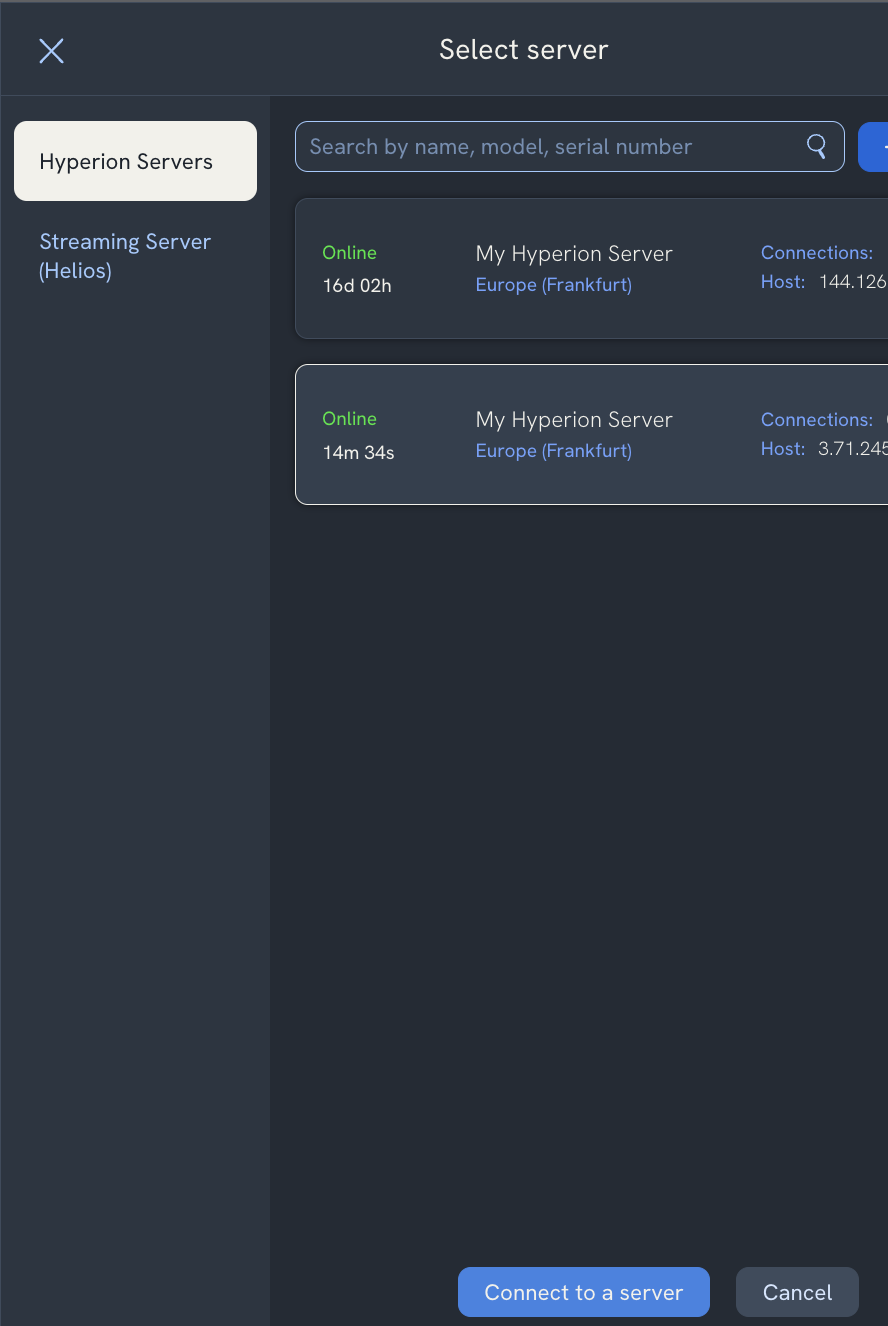Click the Online status of the first server
Viewport: 888px width, 1326px height.
(349, 253)
